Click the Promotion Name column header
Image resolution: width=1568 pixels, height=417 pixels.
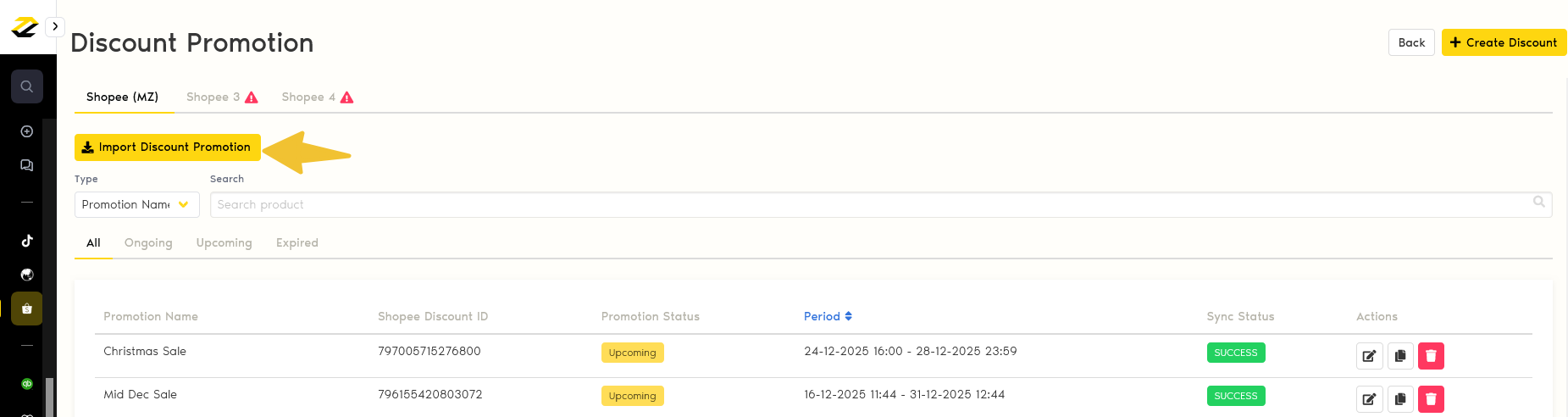pos(151,316)
